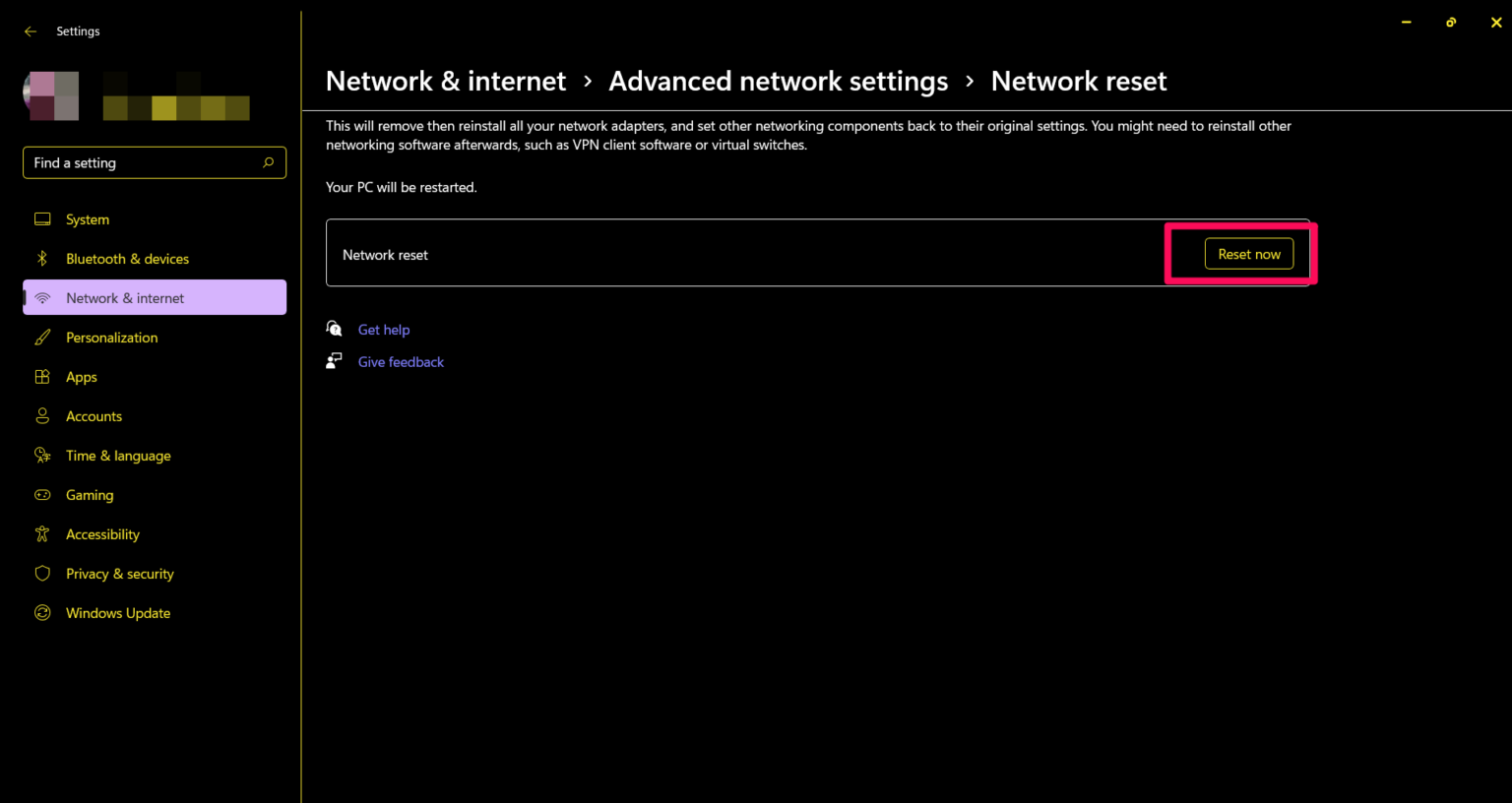Click the Accessibility figure icon
The width and height of the screenshot is (1512, 803).
click(42, 533)
